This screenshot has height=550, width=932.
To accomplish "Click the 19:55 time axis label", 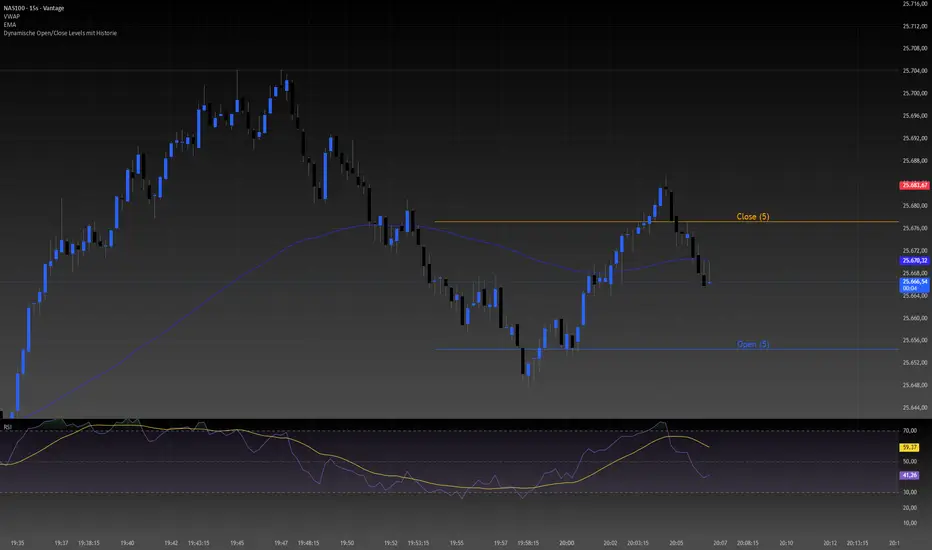I will 456,543.
